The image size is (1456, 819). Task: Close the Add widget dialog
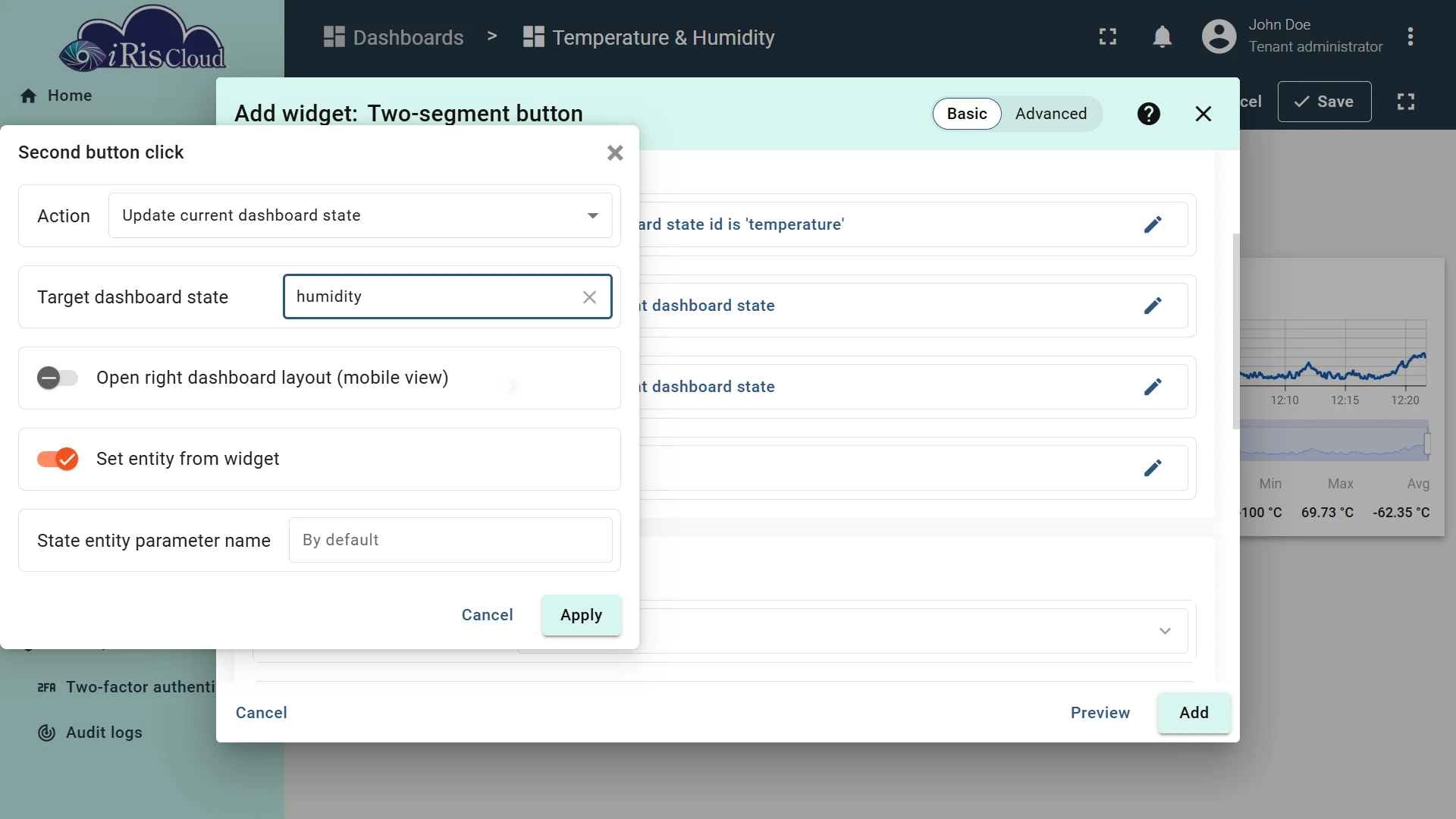[1203, 114]
